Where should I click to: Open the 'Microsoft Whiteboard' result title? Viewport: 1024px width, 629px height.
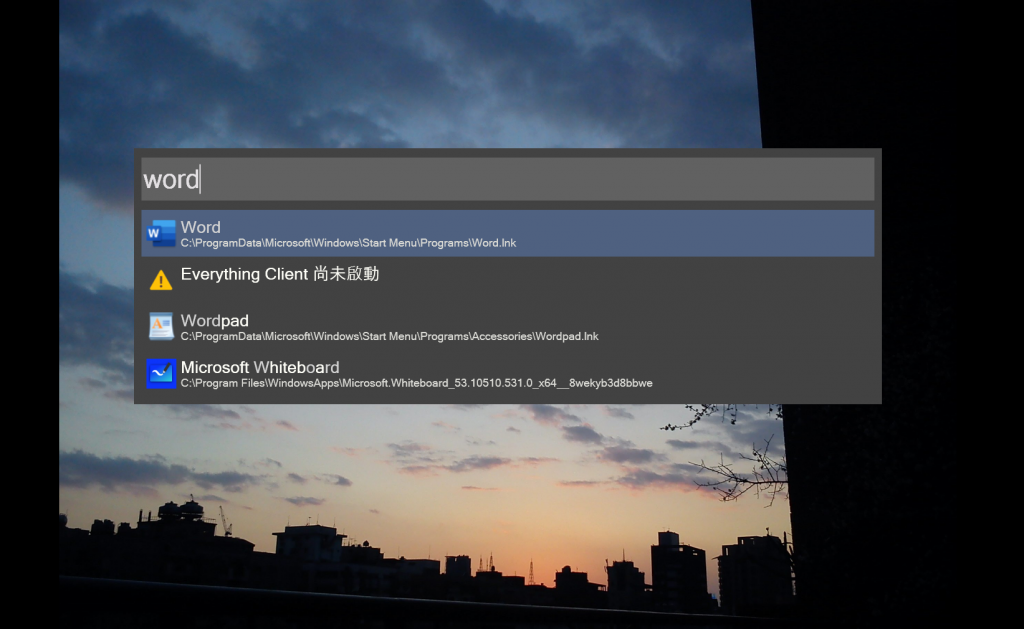point(260,367)
